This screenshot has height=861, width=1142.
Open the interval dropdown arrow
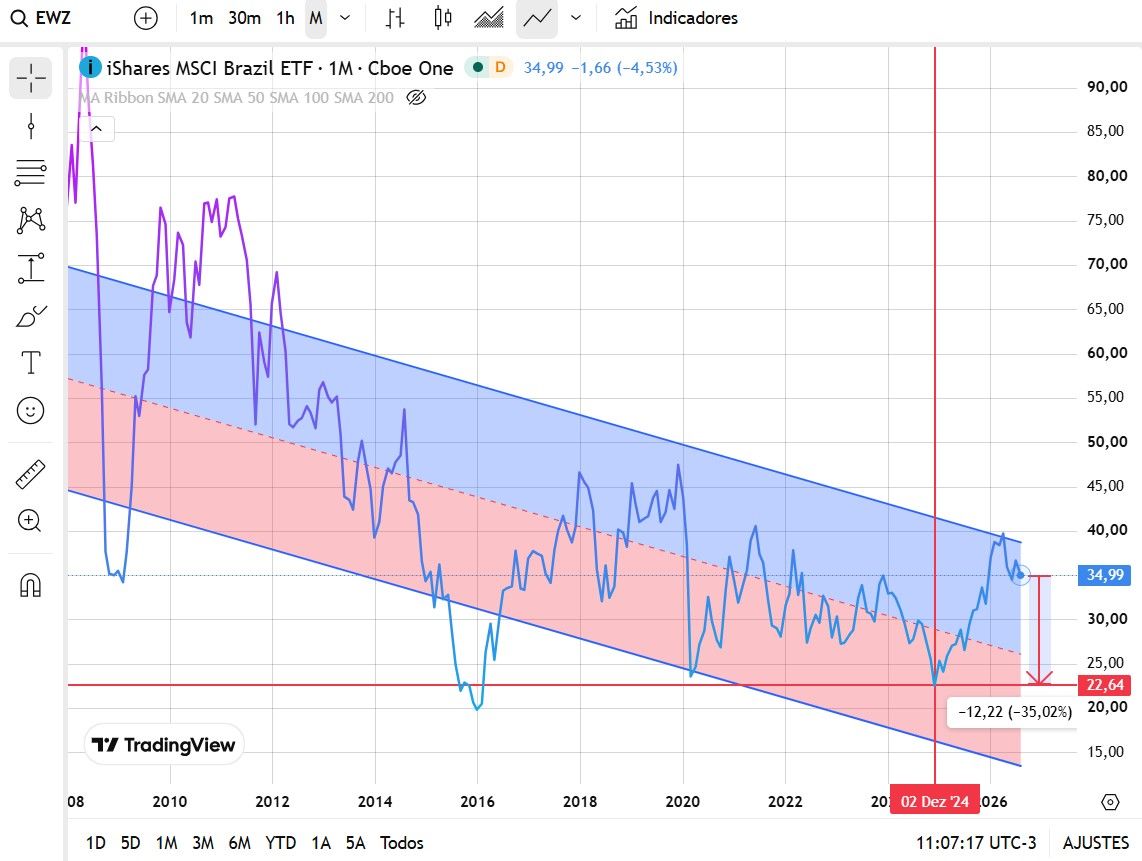(x=345, y=17)
